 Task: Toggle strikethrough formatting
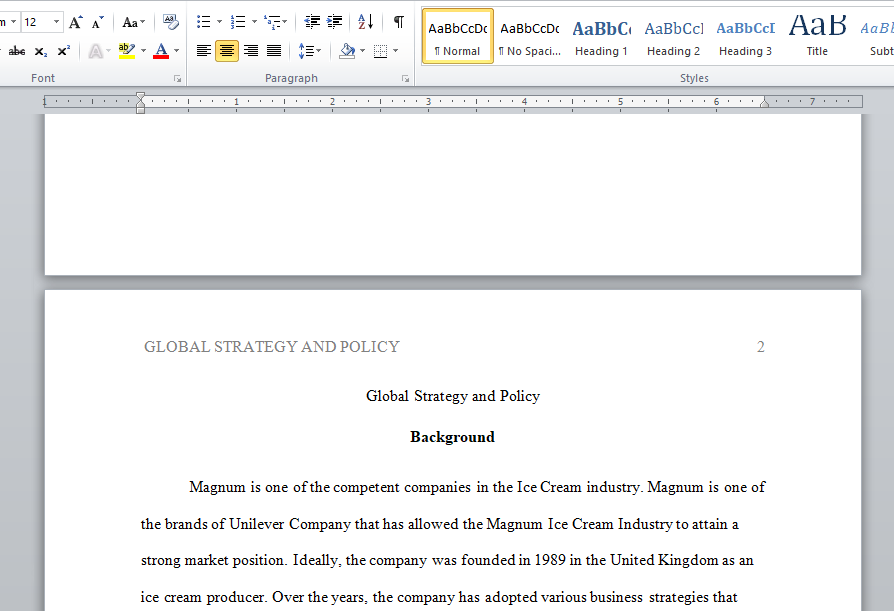point(17,51)
